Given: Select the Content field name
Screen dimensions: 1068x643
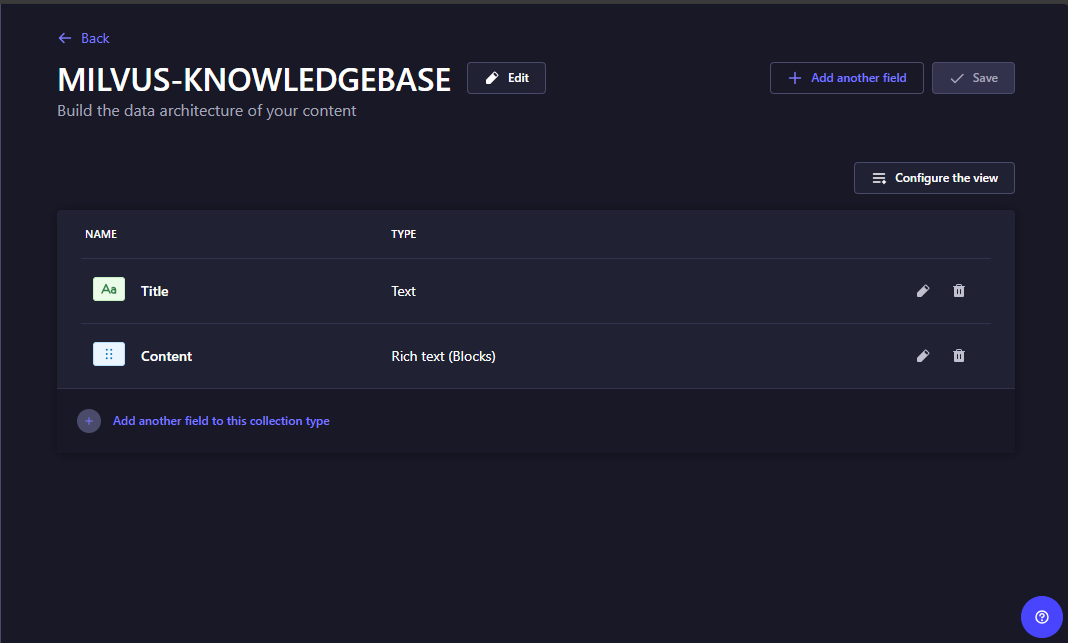Looking at the screenshot, I should point(166,356).
